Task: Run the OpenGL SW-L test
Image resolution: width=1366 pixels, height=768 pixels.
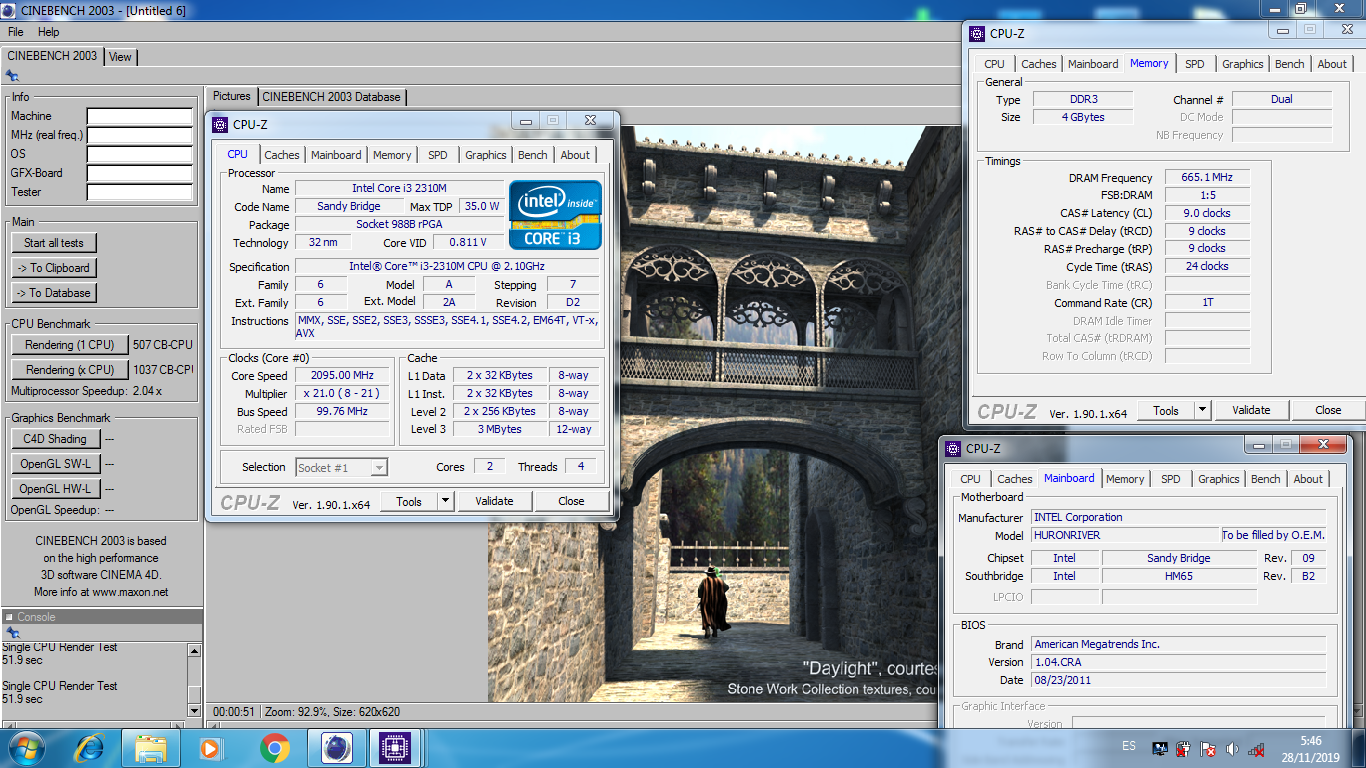Action: click(x=56, y=464)
